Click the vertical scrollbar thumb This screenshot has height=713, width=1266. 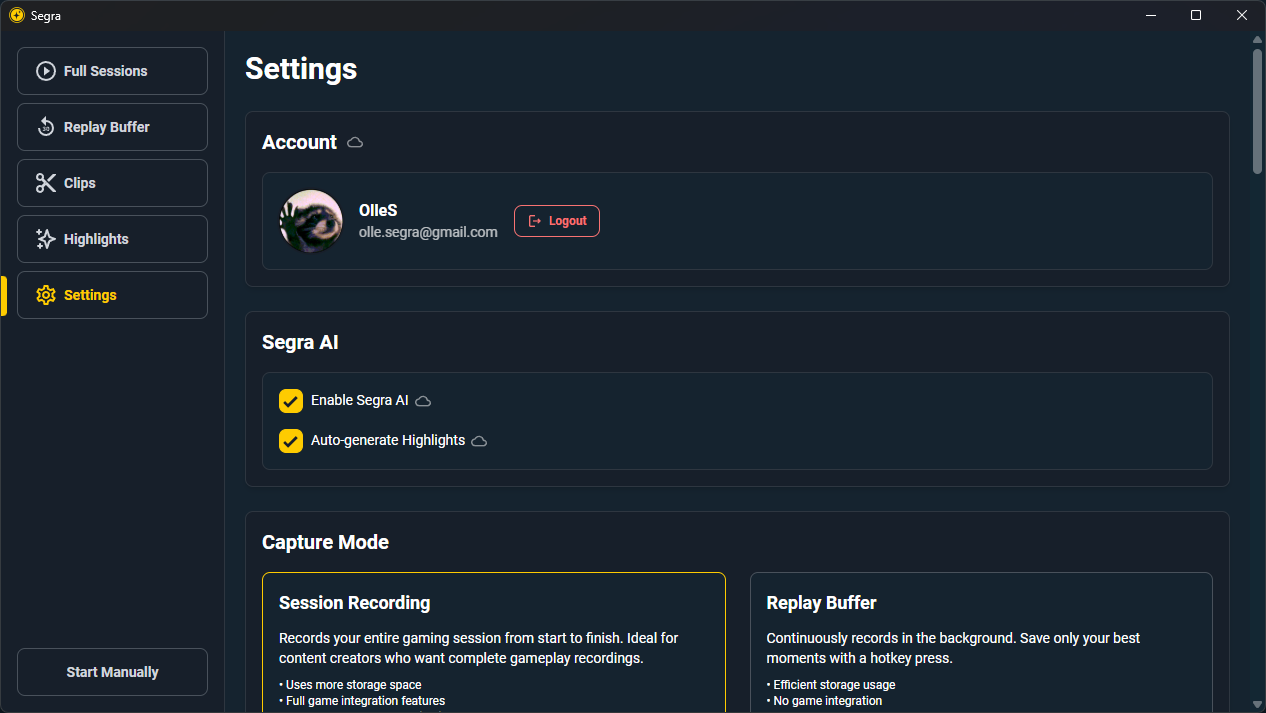tap(1257, 112)
